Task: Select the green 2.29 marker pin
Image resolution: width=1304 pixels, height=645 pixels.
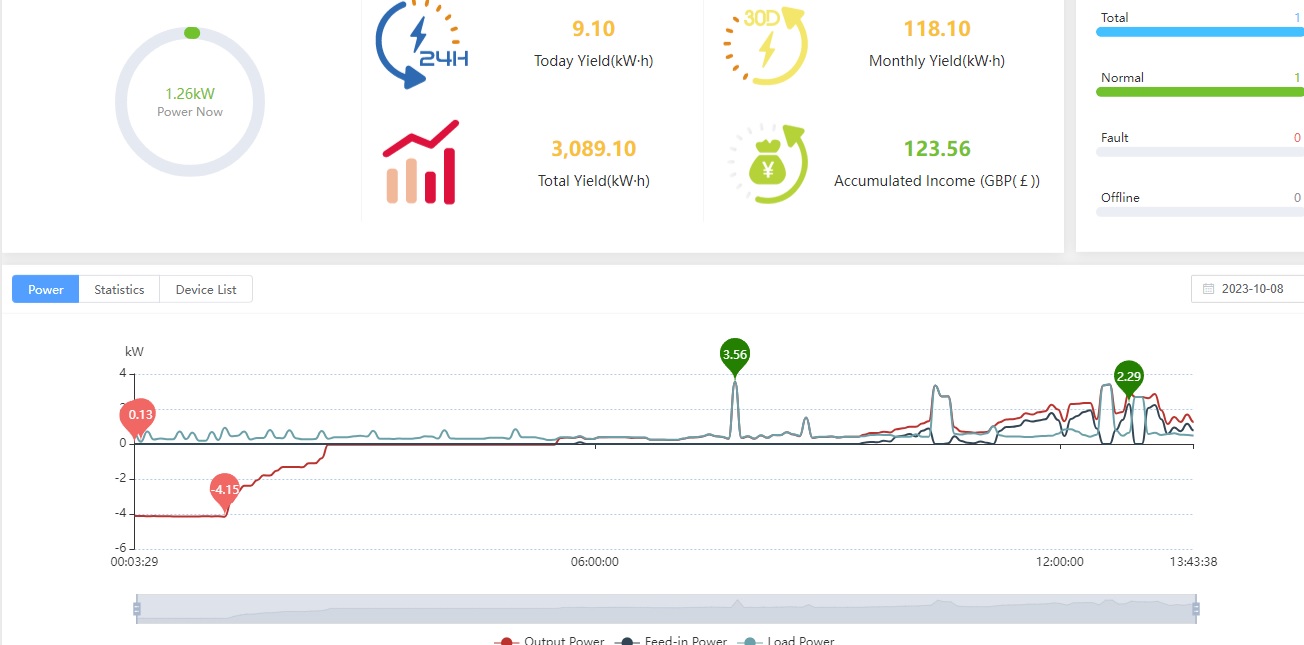Action: coord(1129,377)
